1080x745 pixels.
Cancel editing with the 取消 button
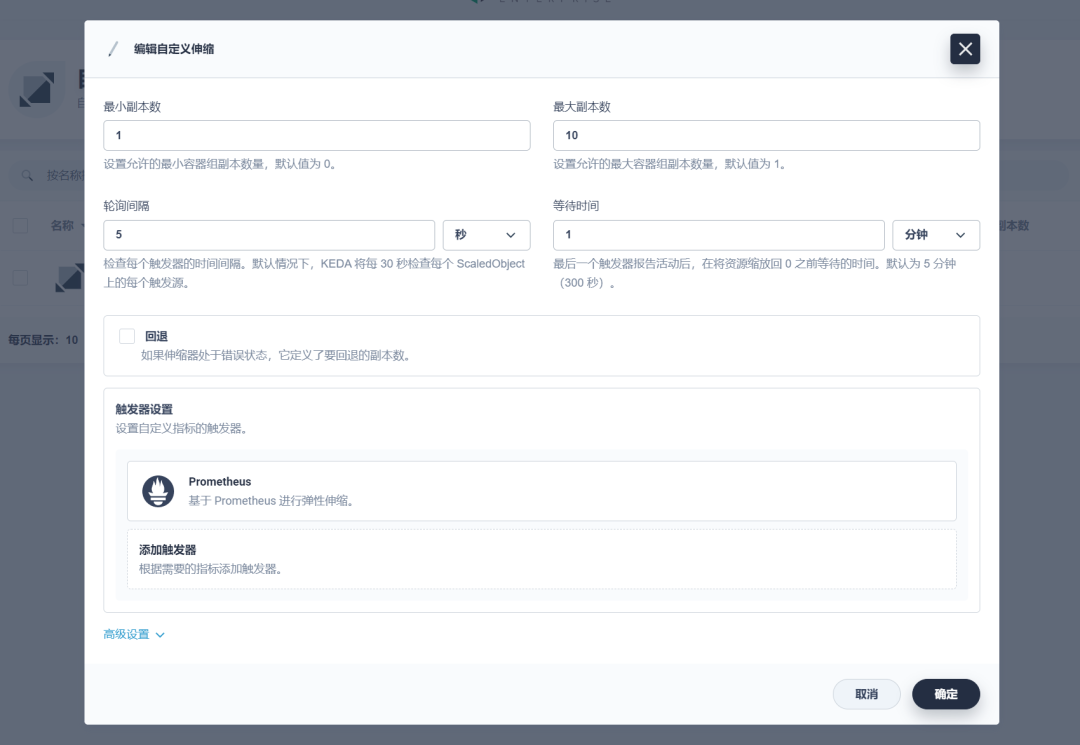point(866,693)
